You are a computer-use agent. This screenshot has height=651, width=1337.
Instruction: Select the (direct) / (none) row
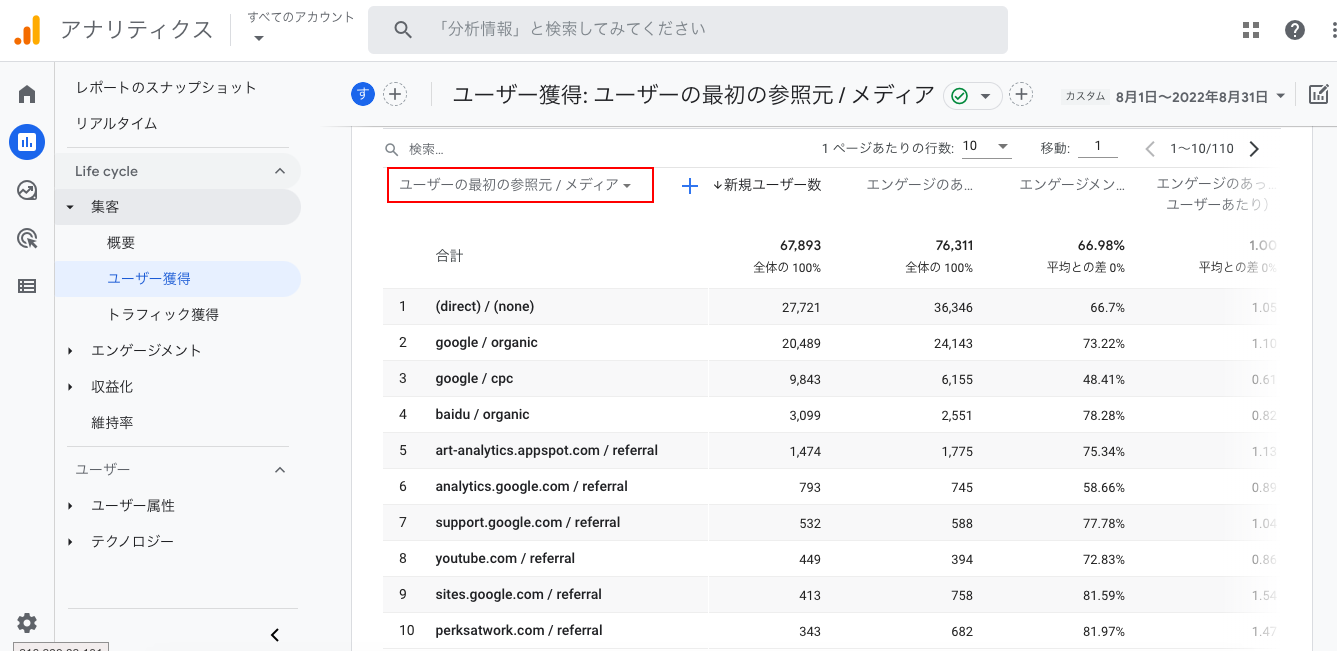[830, 307]
